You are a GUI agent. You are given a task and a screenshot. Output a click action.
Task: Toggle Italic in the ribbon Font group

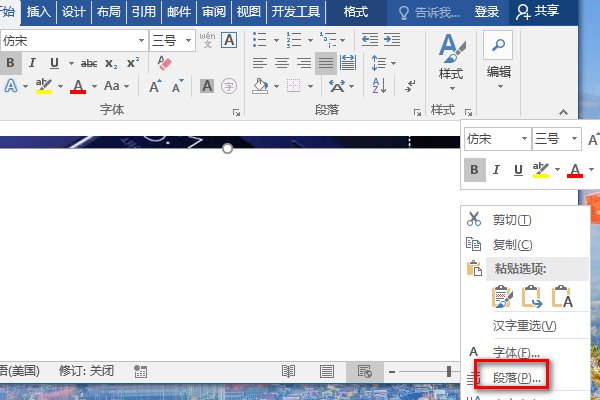33,63
